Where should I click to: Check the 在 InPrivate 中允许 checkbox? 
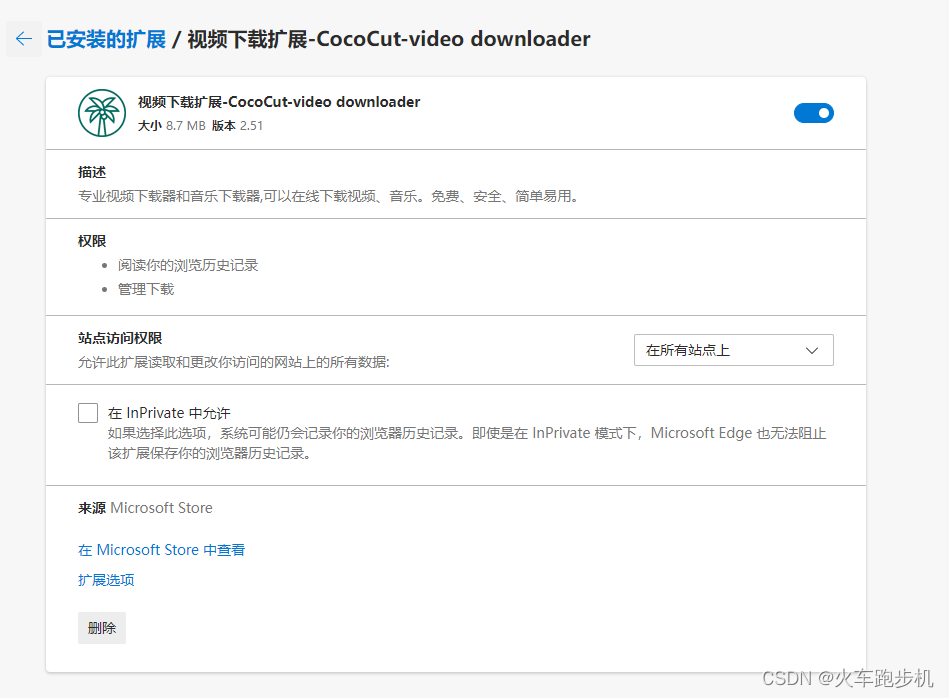pos(88,413)
